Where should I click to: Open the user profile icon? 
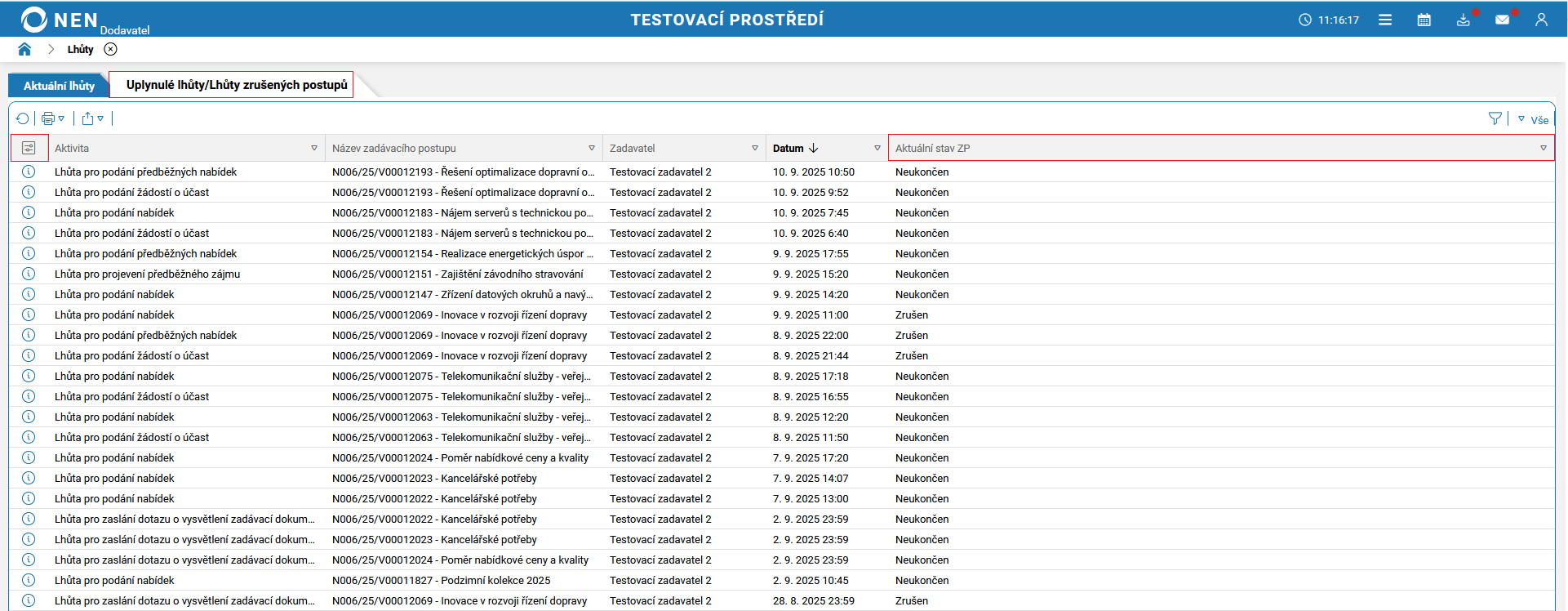[1541, 20]
